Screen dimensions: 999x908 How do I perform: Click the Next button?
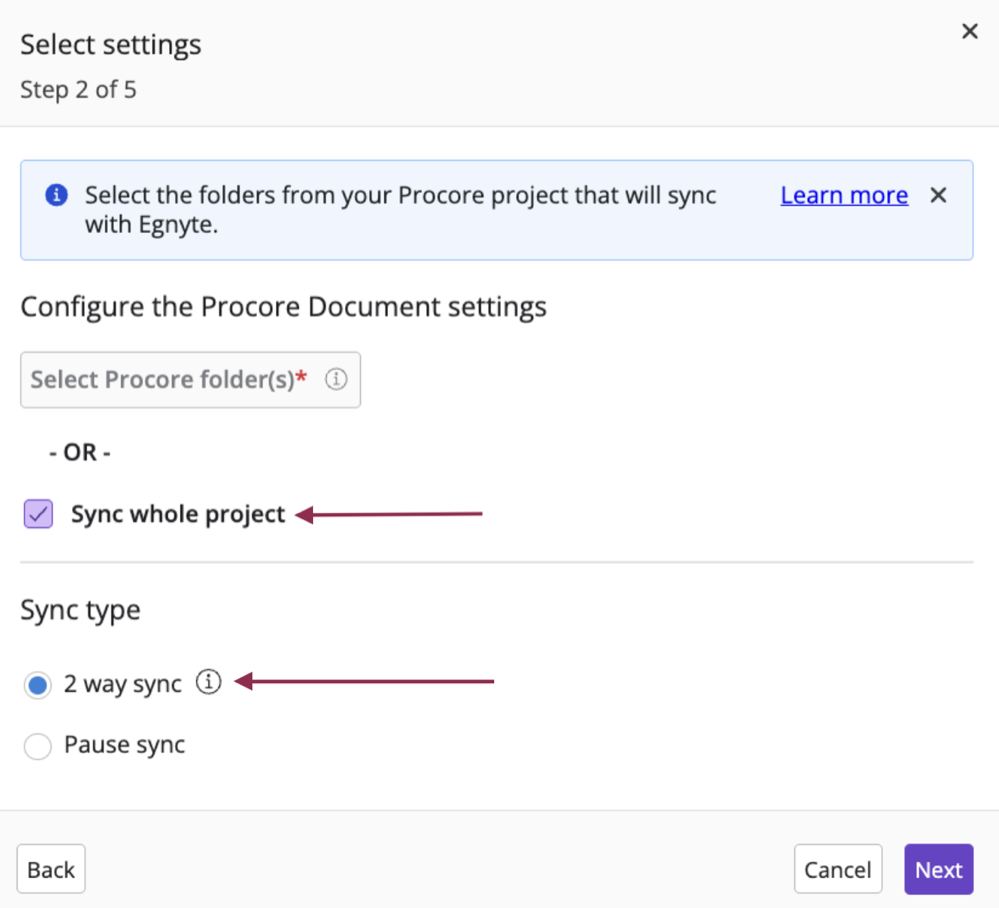(x=938, y=869)
